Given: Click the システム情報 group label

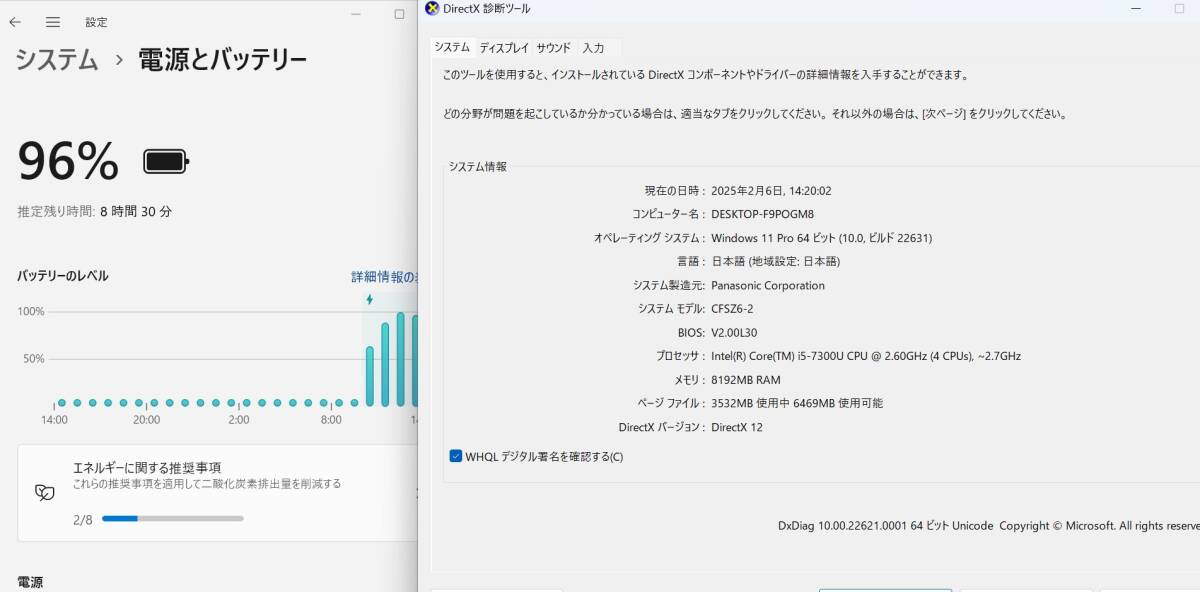Looking at the screenshot, I should click(477, 166).
